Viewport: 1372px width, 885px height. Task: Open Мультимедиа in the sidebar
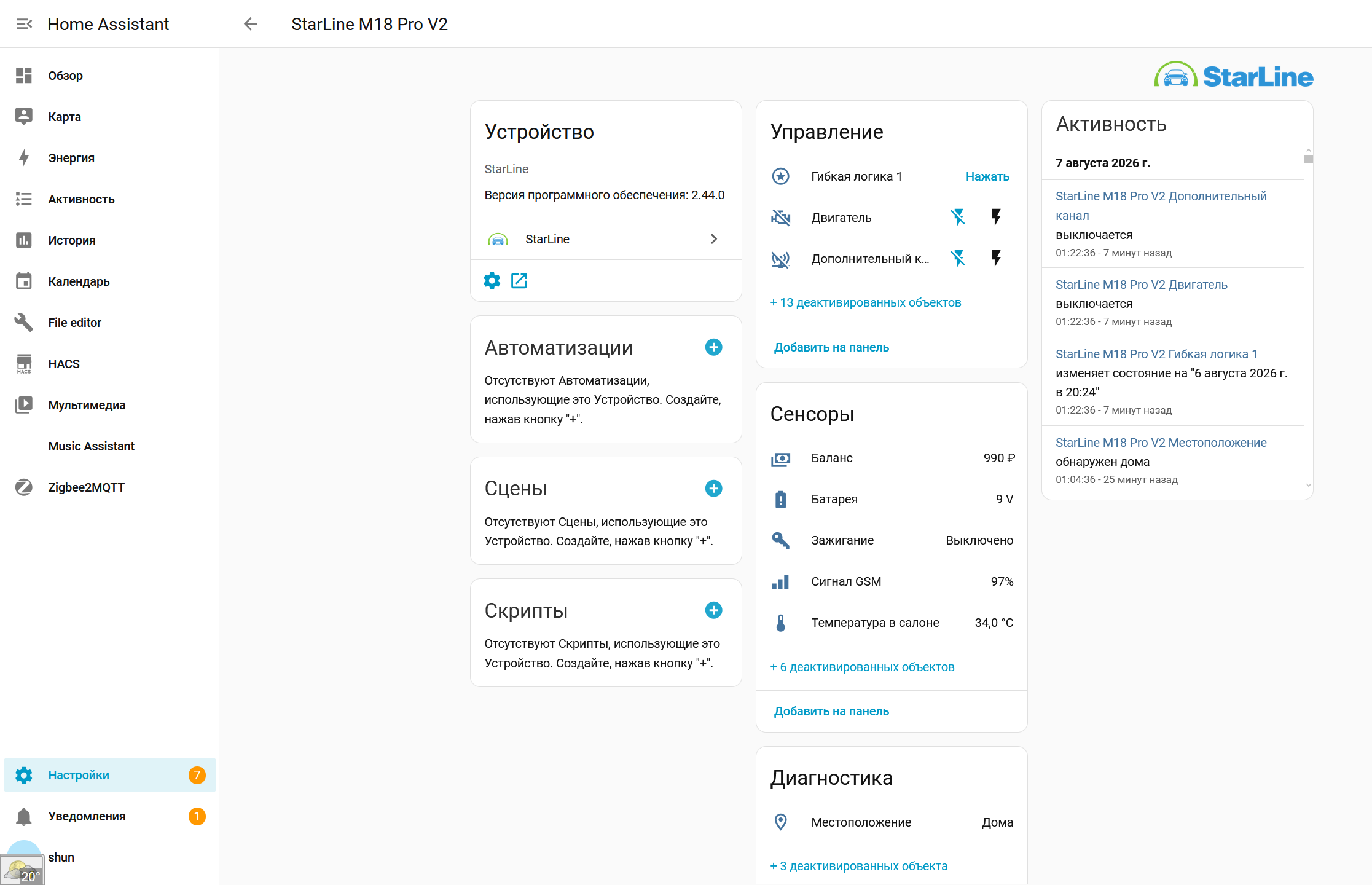tap(110, 405)
